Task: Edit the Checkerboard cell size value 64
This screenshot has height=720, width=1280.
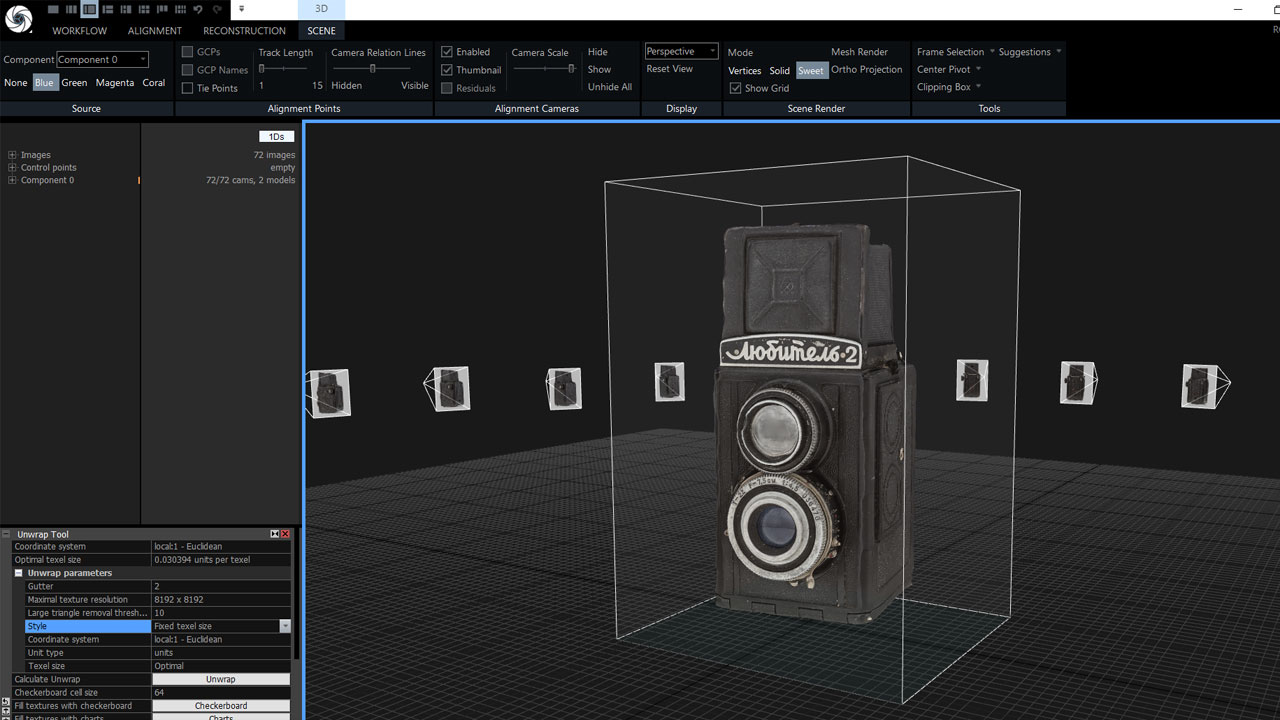Action: 221,692
